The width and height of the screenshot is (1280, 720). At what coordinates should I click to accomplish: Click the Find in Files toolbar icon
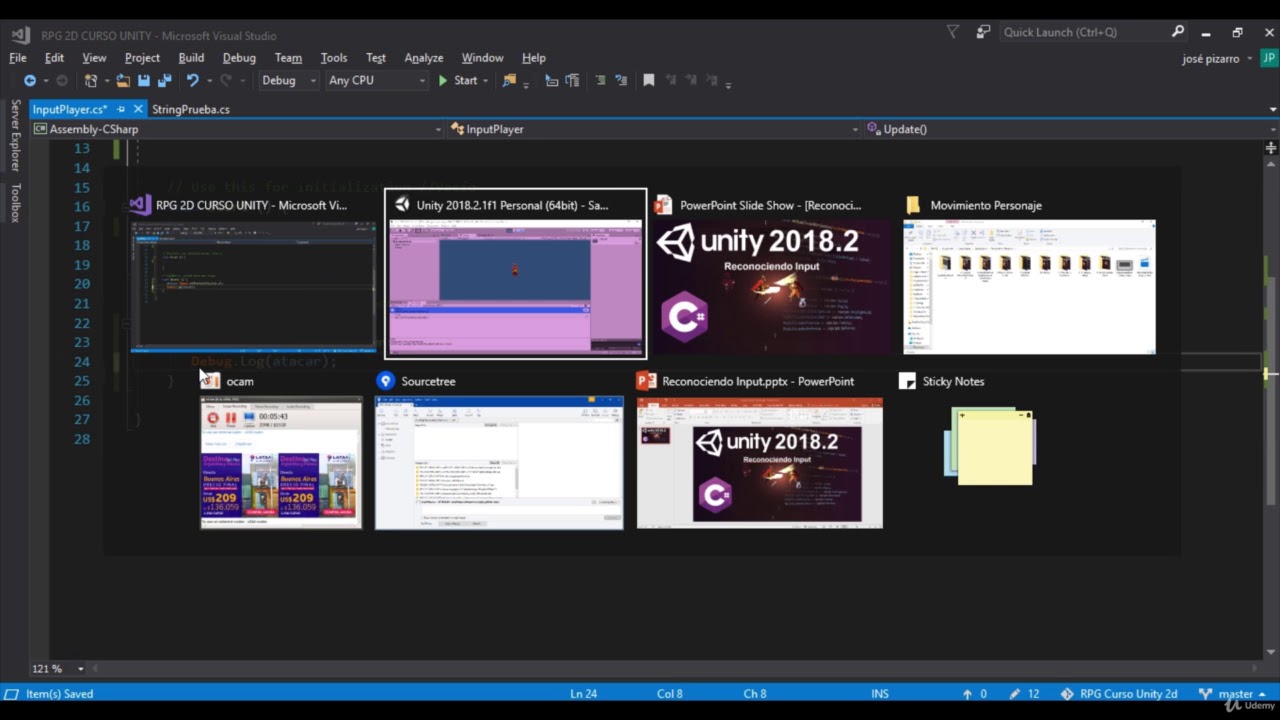tap(510, 81)
